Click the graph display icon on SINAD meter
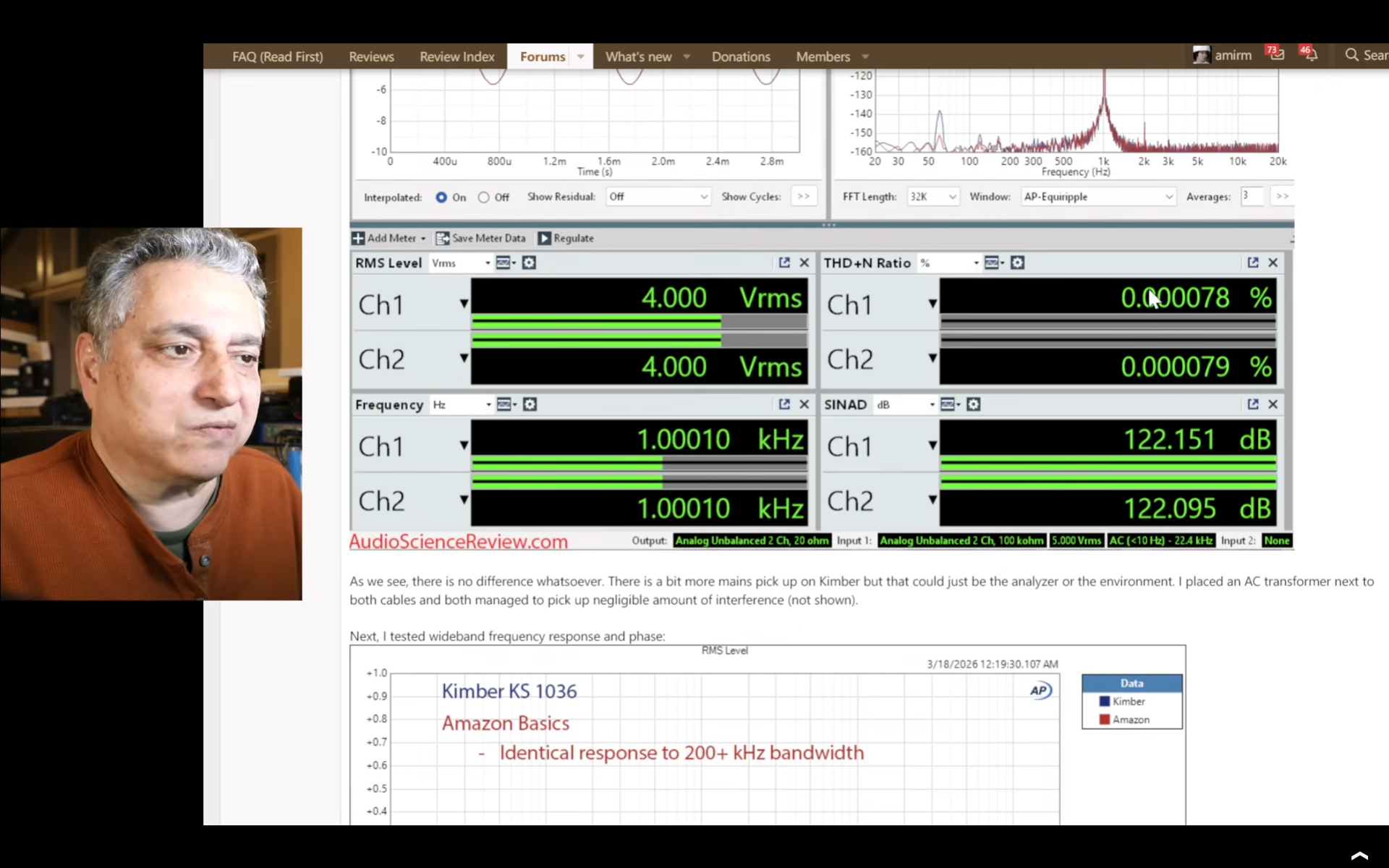This screenshot has width=1389, height=868. pyautogui.click(x=949, y=404)
